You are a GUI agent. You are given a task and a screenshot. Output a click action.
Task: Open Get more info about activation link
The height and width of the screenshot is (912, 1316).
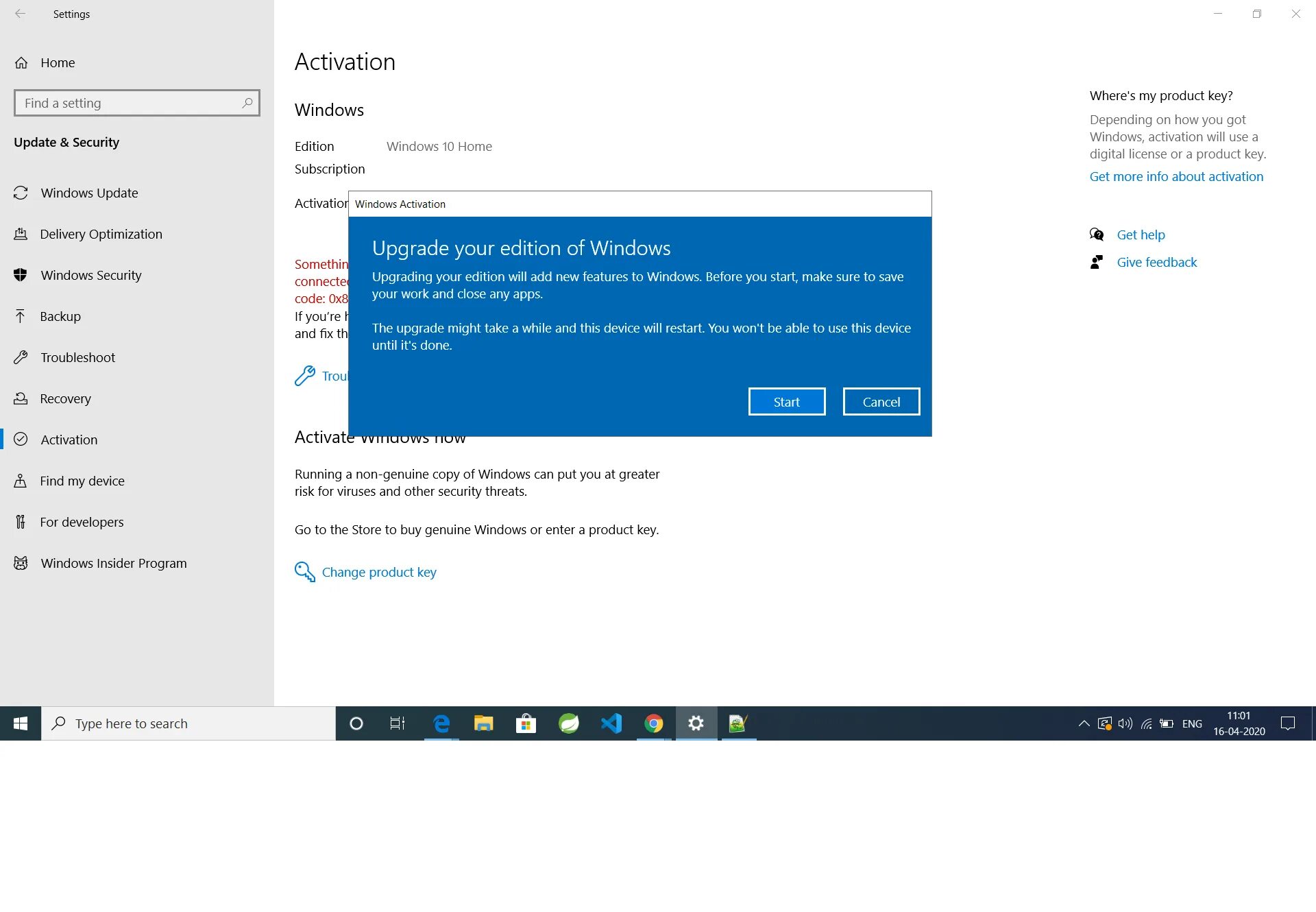(1176, 176)
